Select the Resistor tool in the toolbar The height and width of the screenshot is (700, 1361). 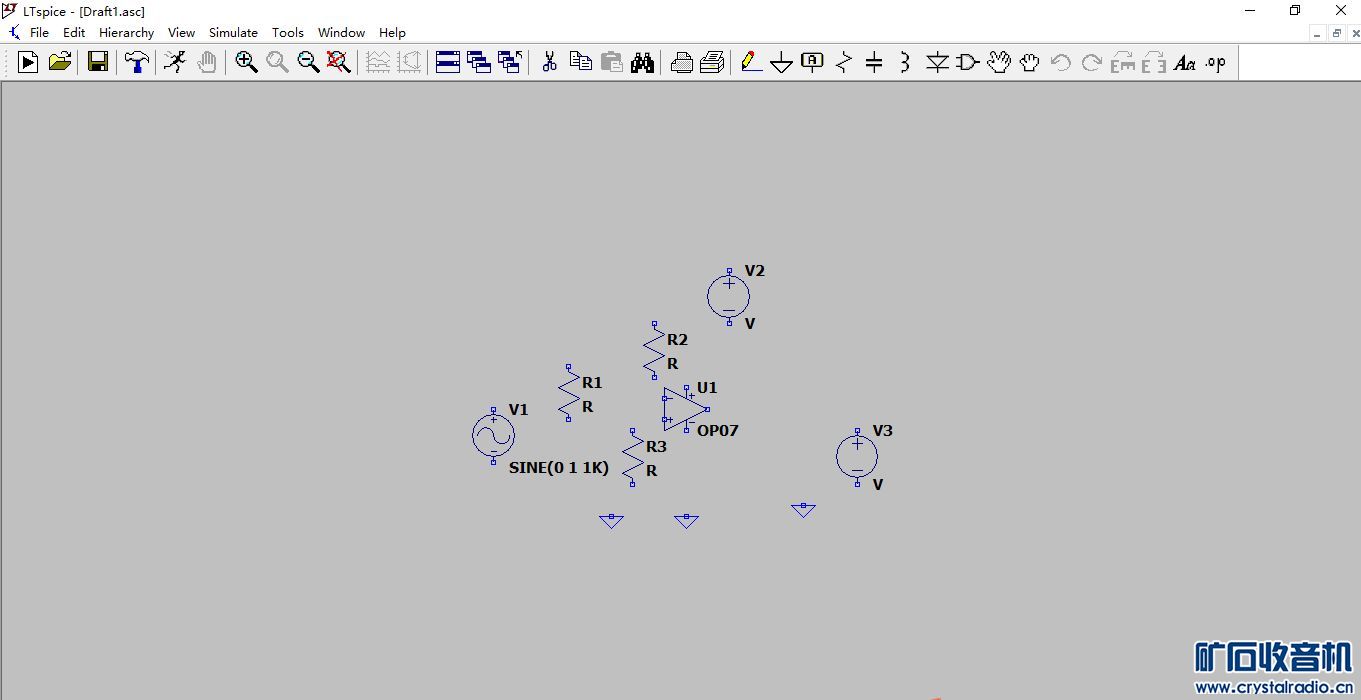point(844,62)
